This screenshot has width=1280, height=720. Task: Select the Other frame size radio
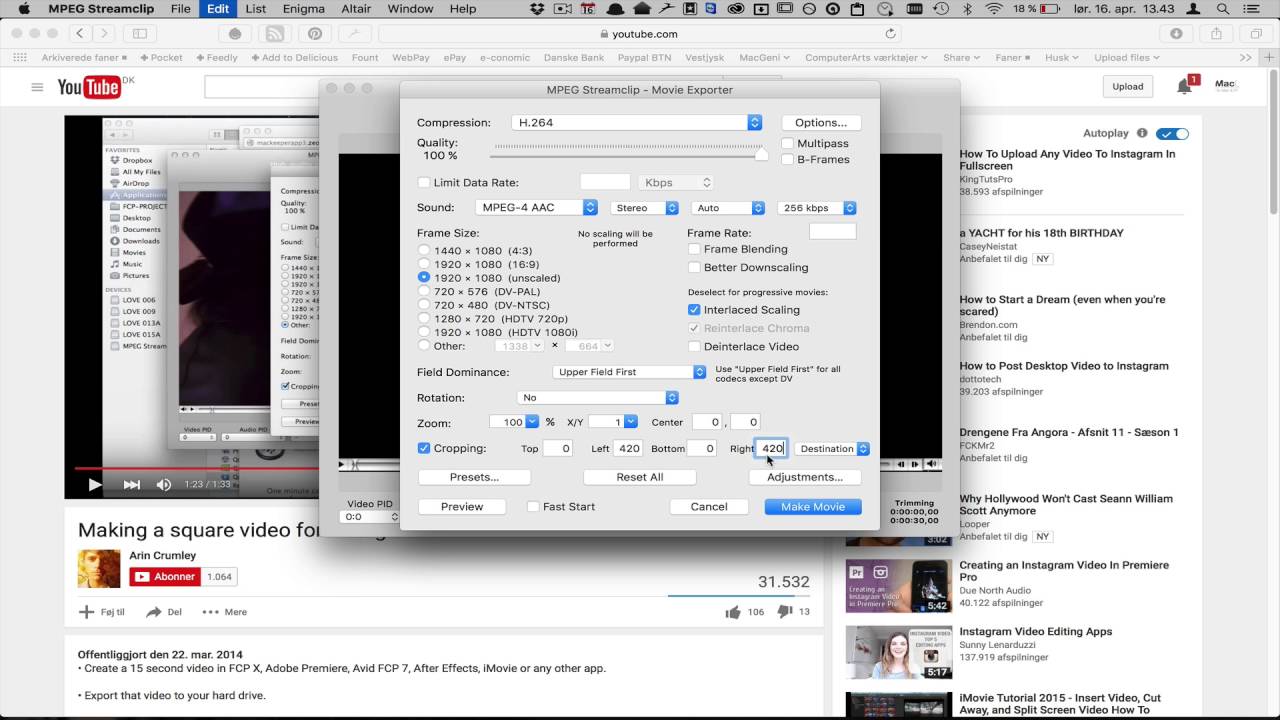pyautogui.click(x=424, y=345)
